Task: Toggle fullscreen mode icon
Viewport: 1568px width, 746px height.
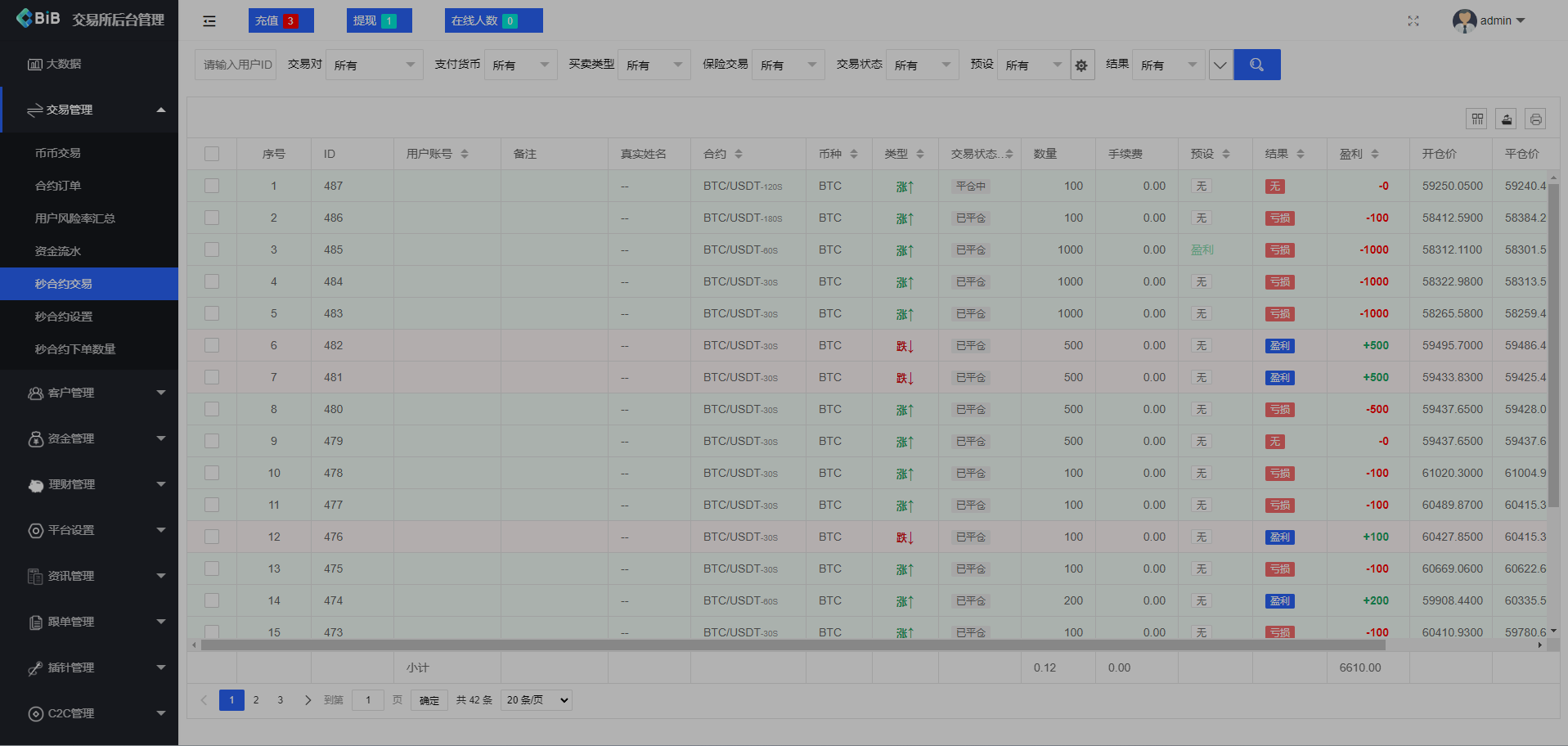Action: [x=1413, y=21]
